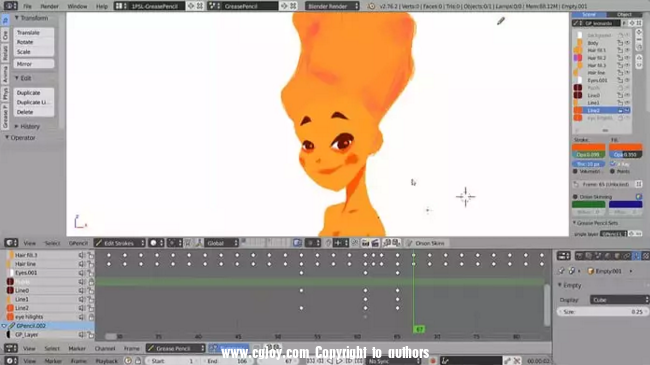Open the Global orientation dropdown
This screenshot has width=650, height=365.
(221, 243)
